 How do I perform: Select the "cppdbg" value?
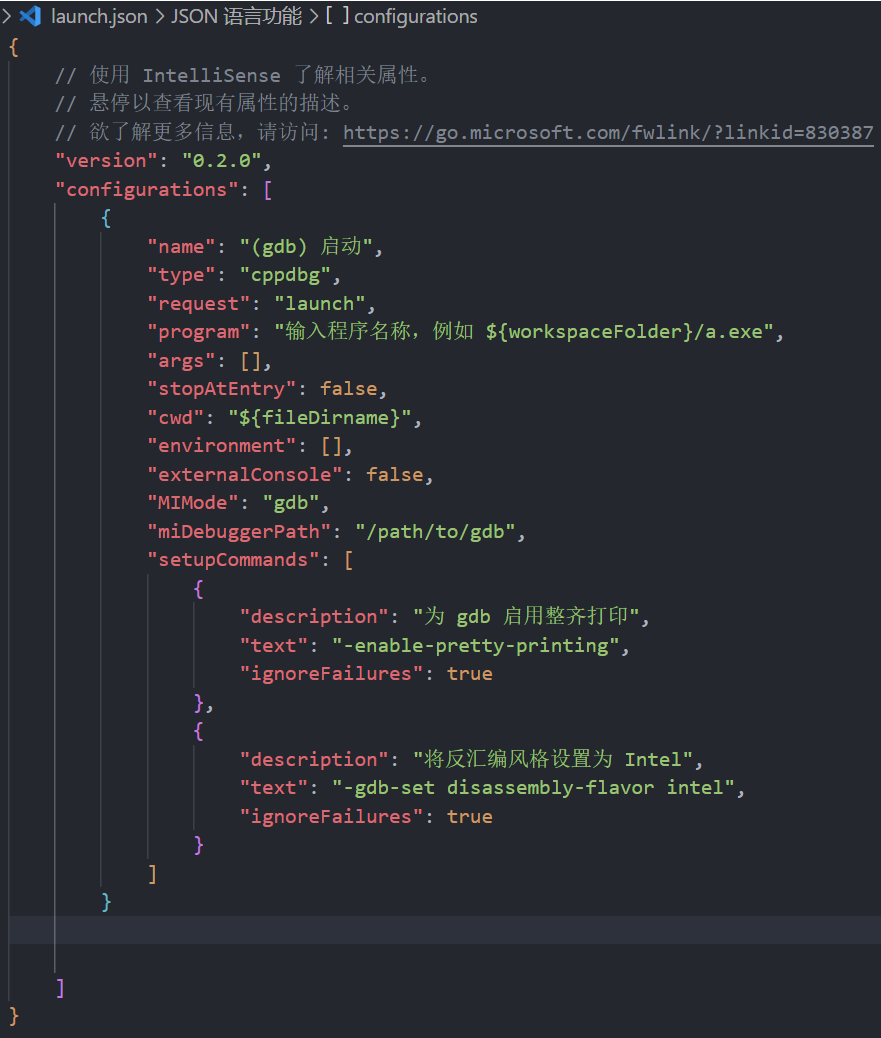pos(285,275)
